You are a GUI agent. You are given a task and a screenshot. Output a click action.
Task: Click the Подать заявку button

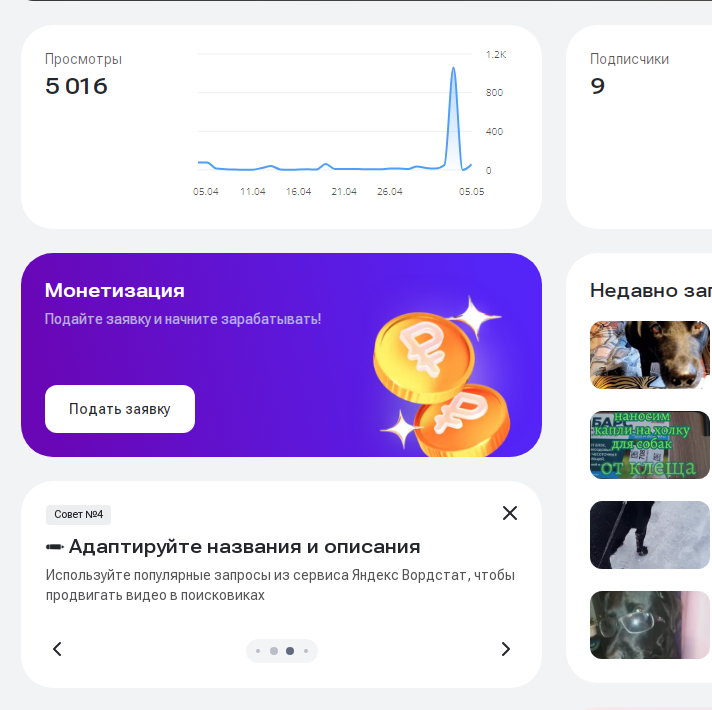tap(120, 409)
